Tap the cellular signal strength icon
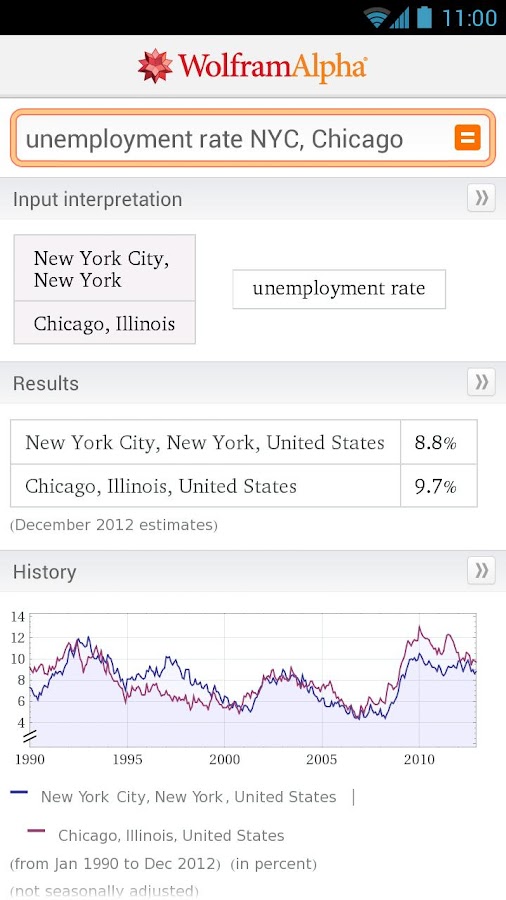 pos(400,18)
